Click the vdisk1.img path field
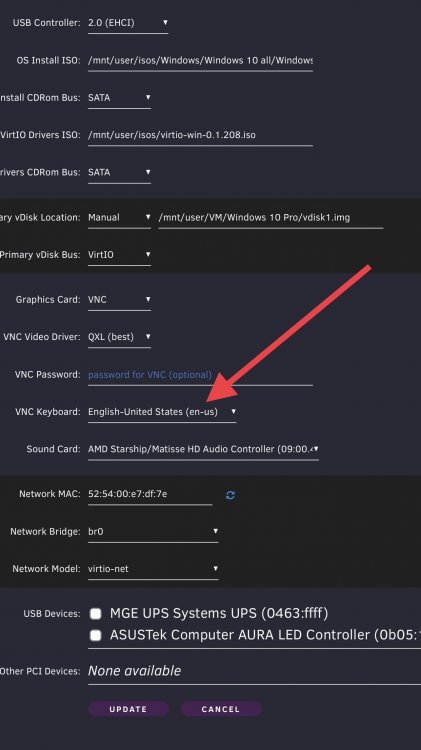Viewport: 421px width, 750px height. click(271, 218)
